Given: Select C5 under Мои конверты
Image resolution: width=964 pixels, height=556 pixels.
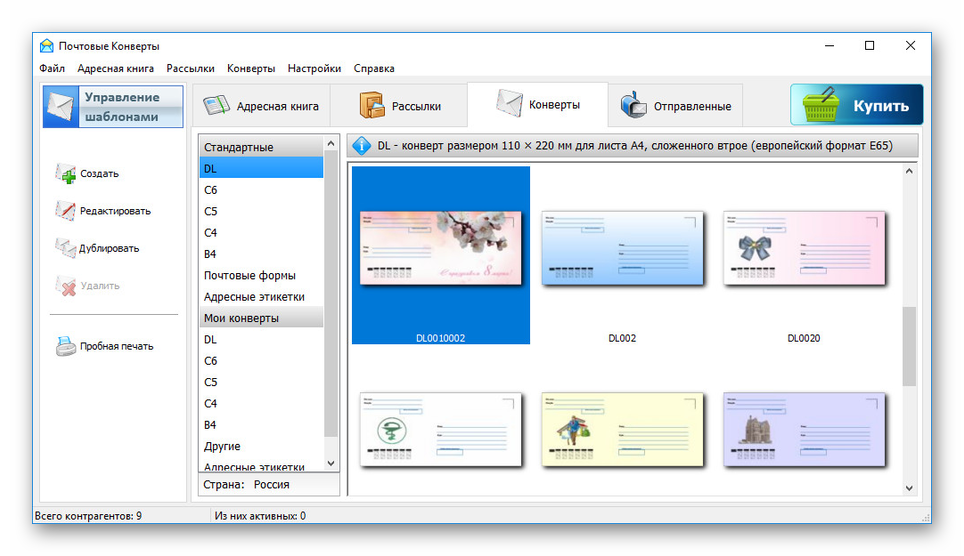Looking at the screenshot, I should pos(261,382).
